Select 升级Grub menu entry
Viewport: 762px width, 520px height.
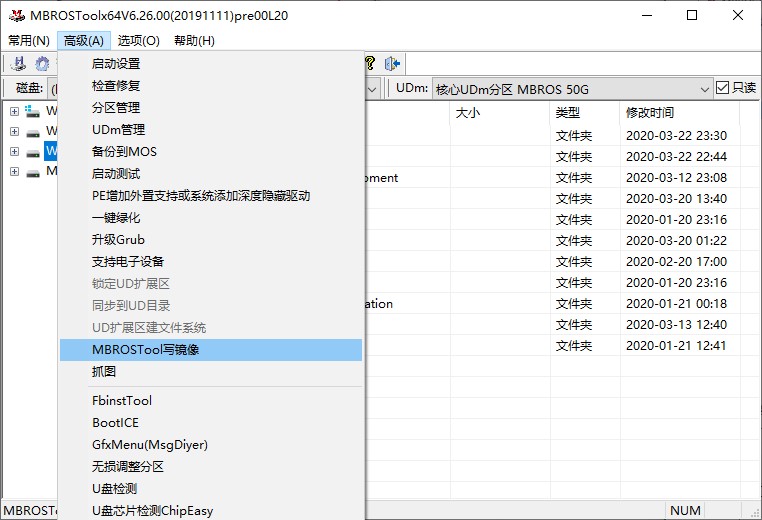[x=211, y=240]
